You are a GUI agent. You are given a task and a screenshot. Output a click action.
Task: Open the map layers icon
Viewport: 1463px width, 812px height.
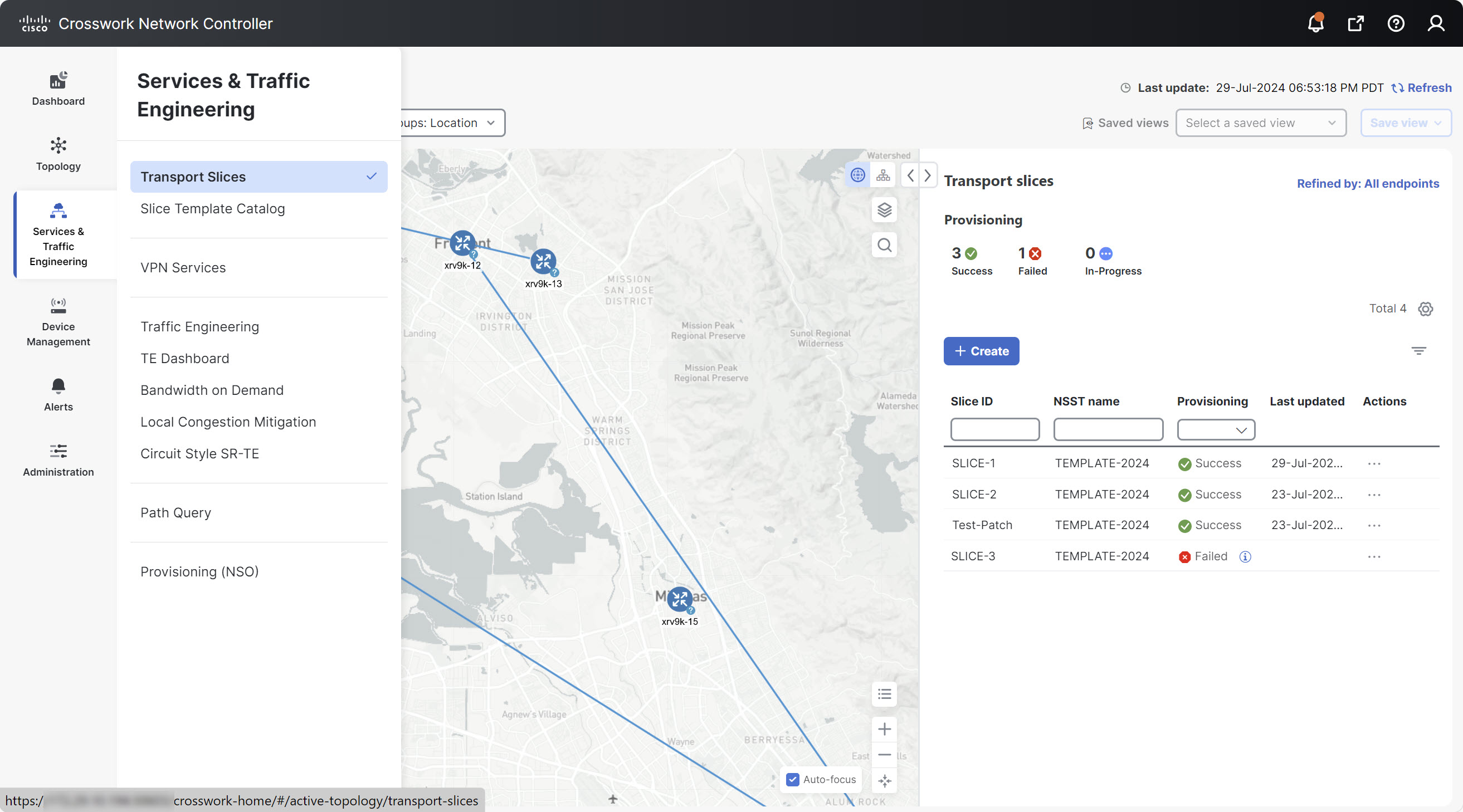[x=884, y=210]
